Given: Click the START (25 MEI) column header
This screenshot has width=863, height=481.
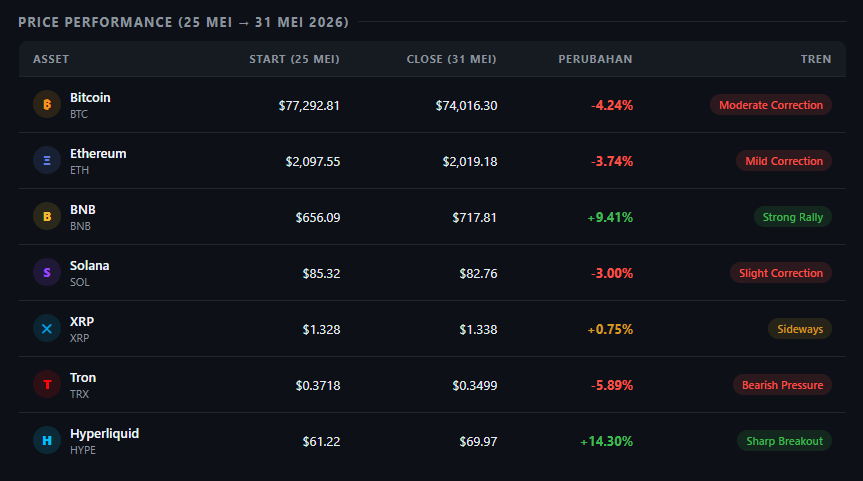Looking at the screenshot, I should pyautogui.click(x=294, y=59).
